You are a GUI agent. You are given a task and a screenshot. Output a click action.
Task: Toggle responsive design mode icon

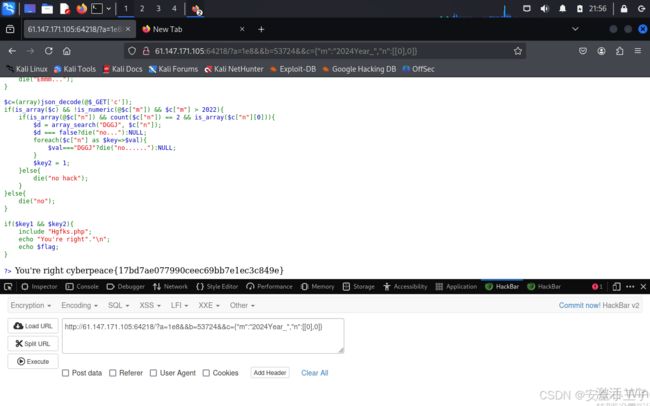pos(616,287)
